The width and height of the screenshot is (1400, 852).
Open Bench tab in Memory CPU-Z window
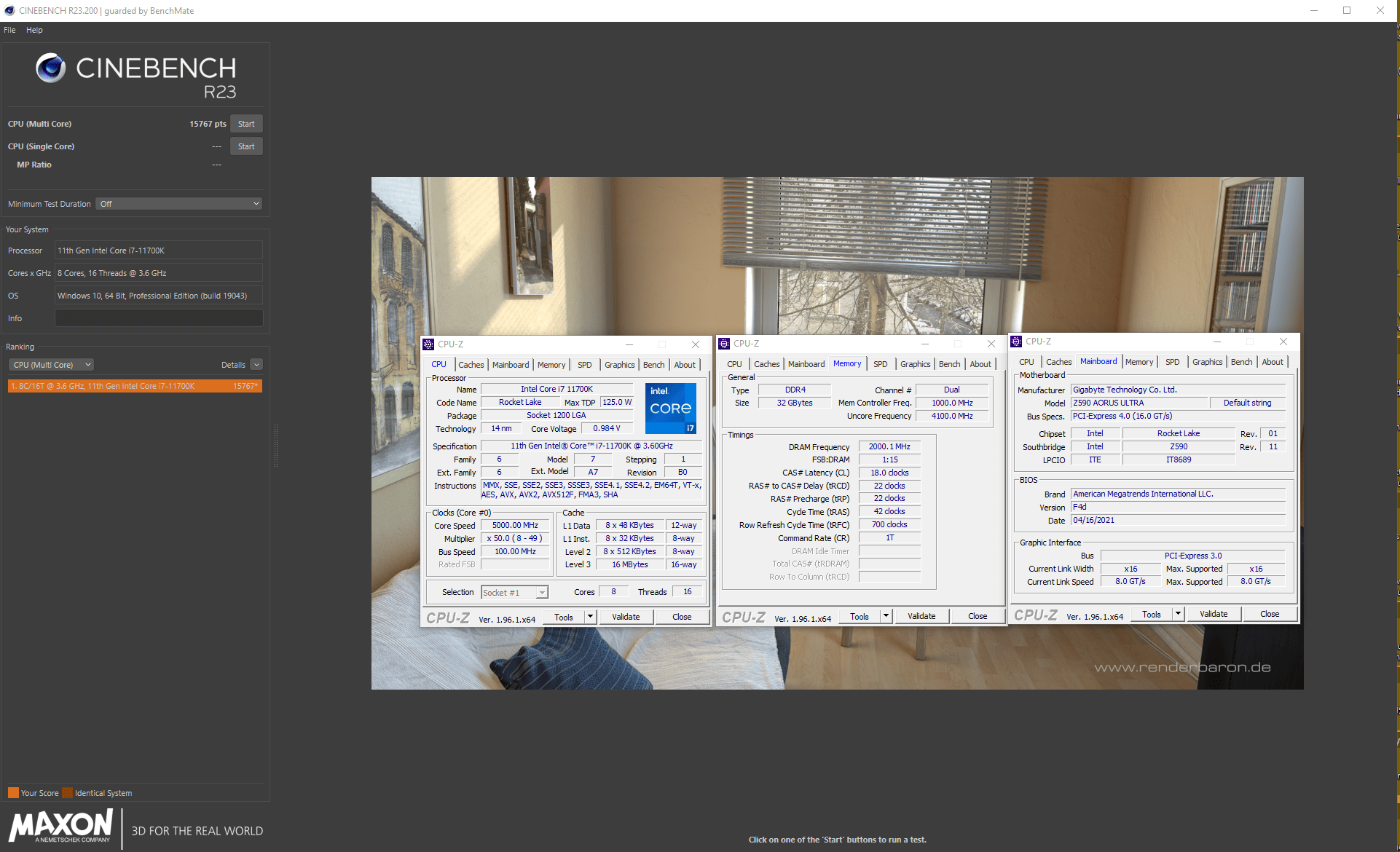[950, 364]
